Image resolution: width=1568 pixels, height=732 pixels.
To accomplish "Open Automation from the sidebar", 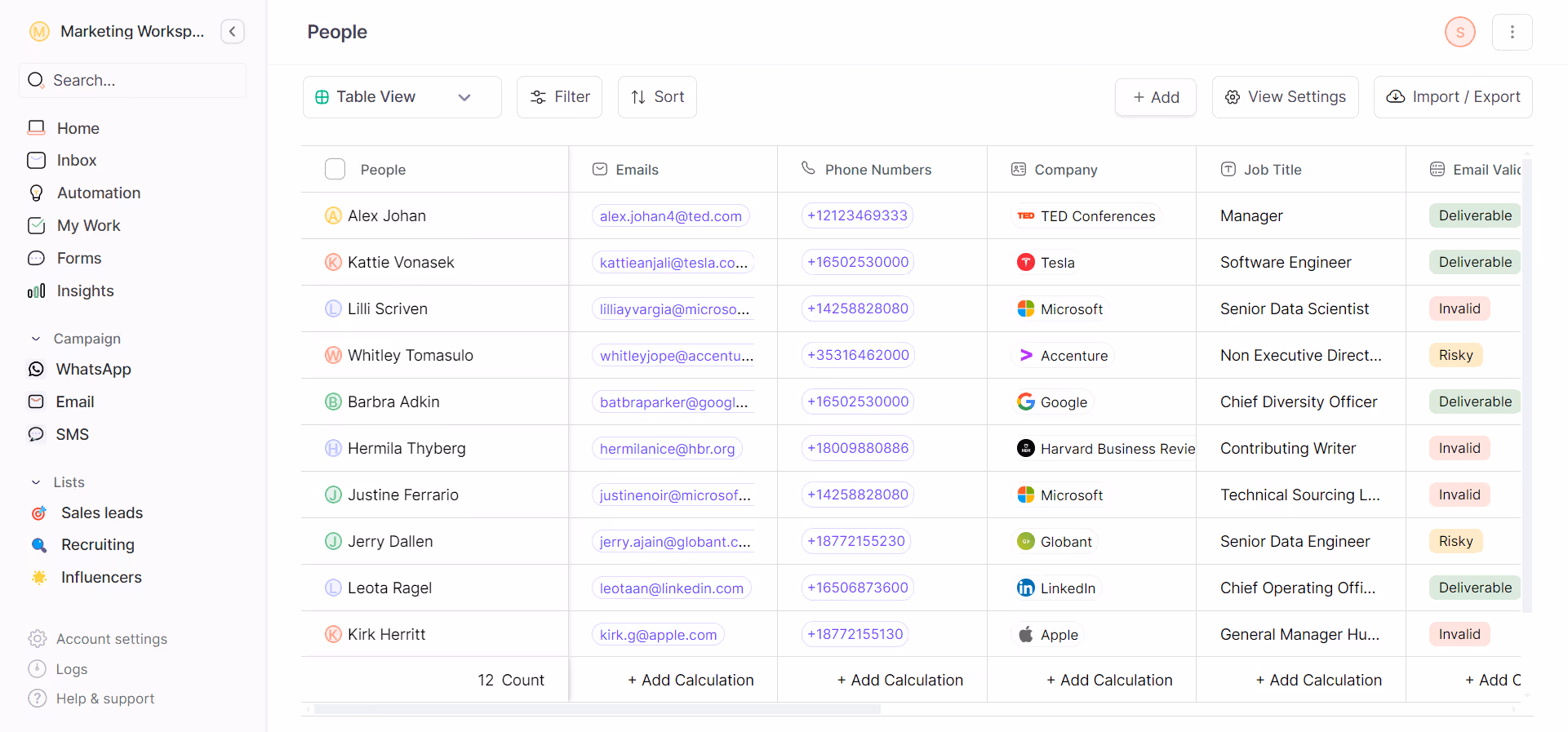I will [99, 193].
